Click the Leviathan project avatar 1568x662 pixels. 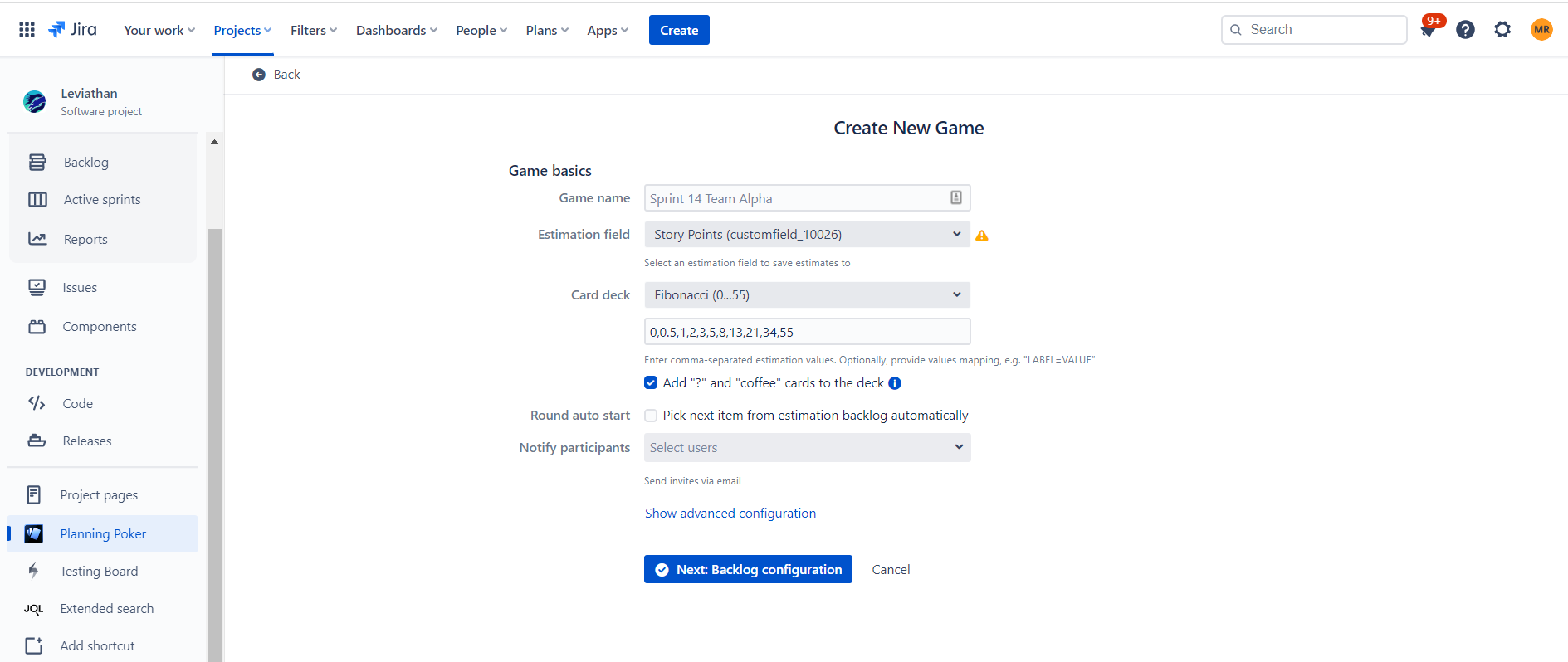pos(35,101)
